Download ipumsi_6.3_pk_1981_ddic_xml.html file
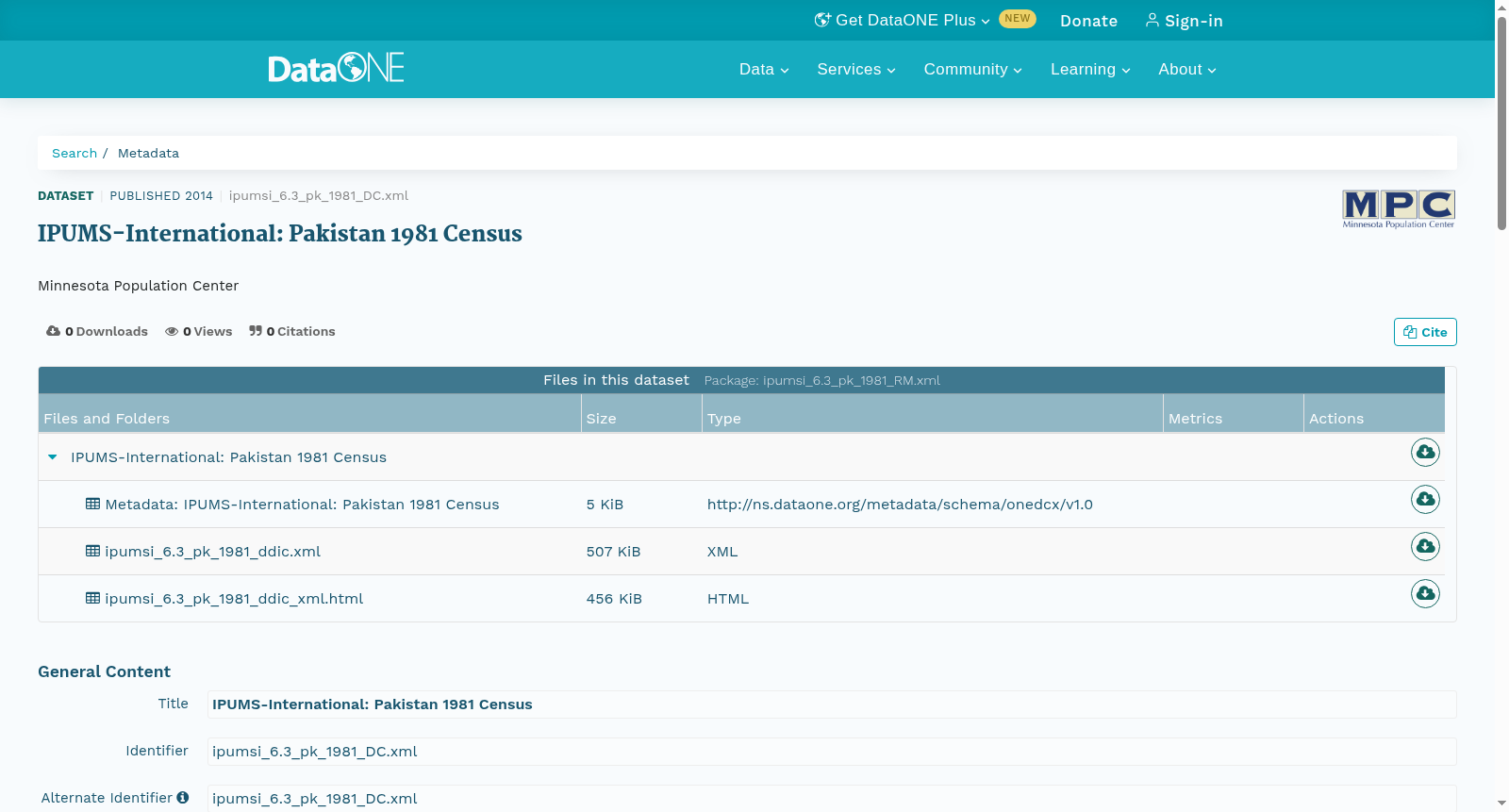The image size is (1509, 812). tap(1425, 594)
